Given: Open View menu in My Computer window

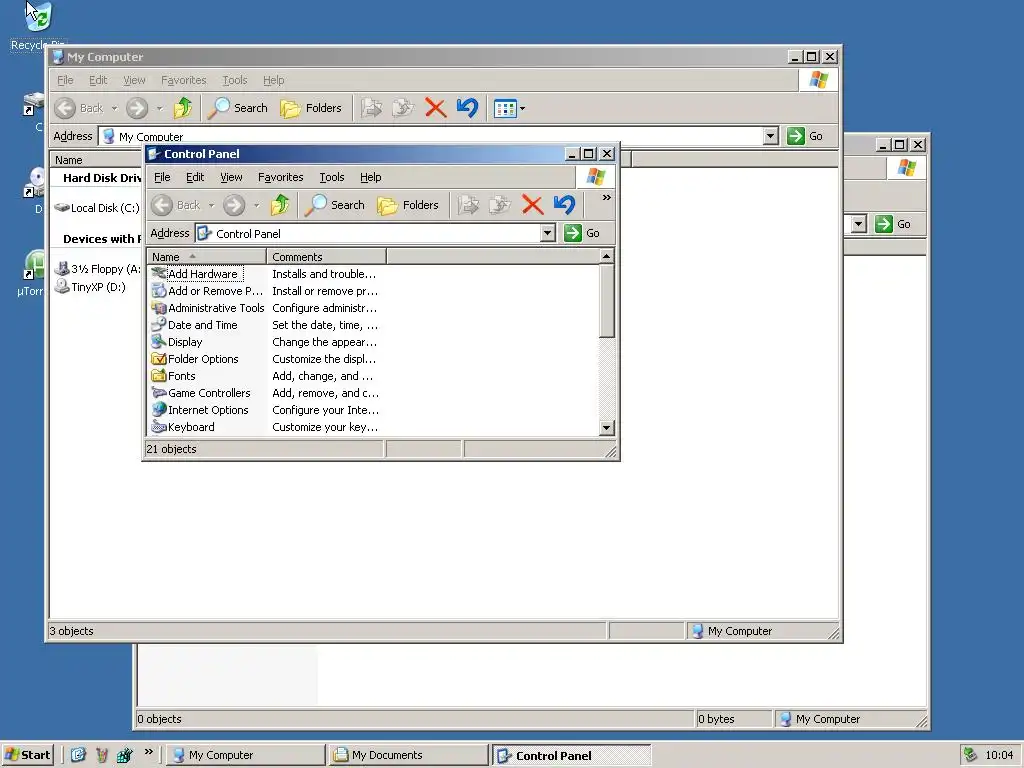Looking at the screenshot, I should pyautogui.click(x=134, y=80).
